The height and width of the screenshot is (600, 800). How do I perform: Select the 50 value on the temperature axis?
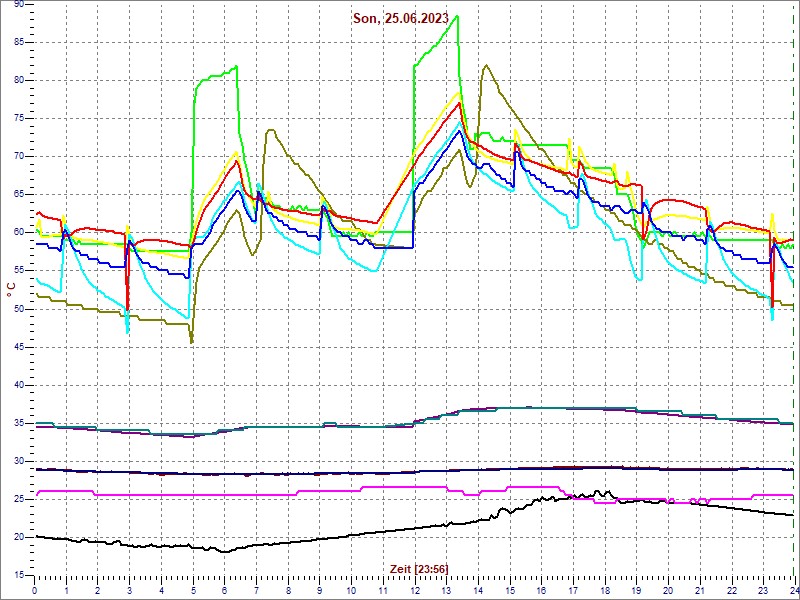tap(19, 309)
